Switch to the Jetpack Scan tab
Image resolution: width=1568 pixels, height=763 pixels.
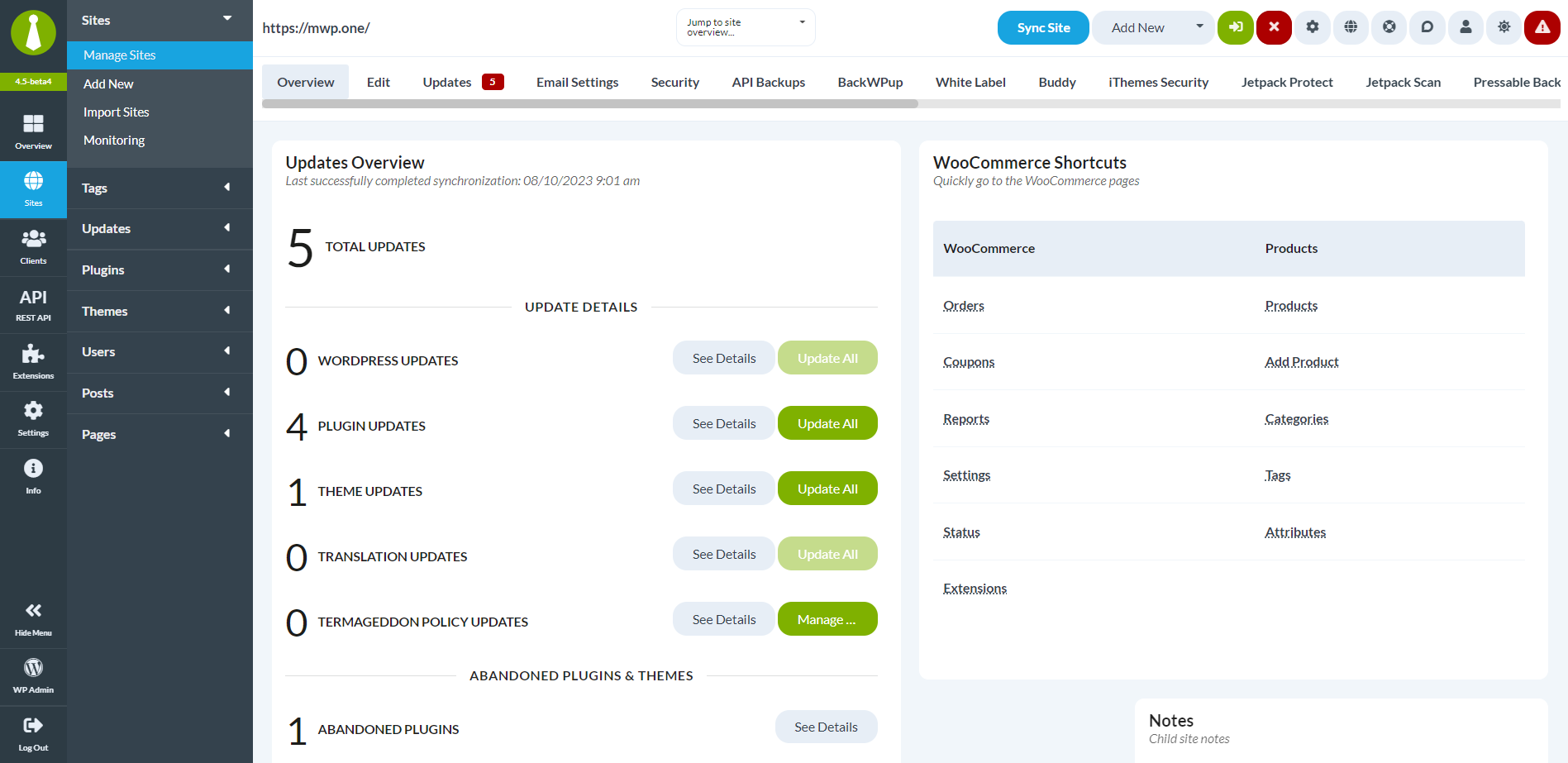(x=1404, y=82)
